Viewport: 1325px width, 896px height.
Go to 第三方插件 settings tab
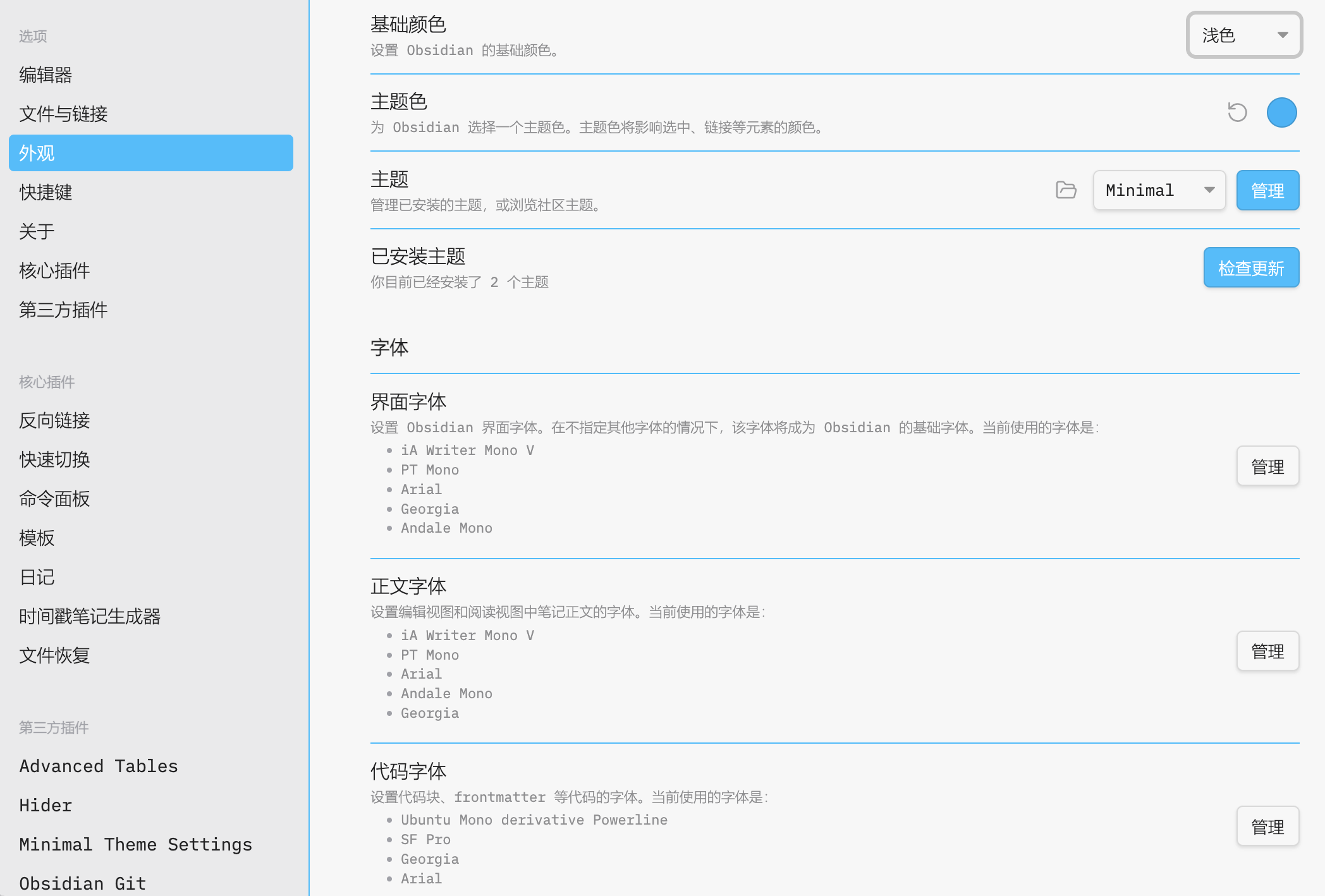63,310
